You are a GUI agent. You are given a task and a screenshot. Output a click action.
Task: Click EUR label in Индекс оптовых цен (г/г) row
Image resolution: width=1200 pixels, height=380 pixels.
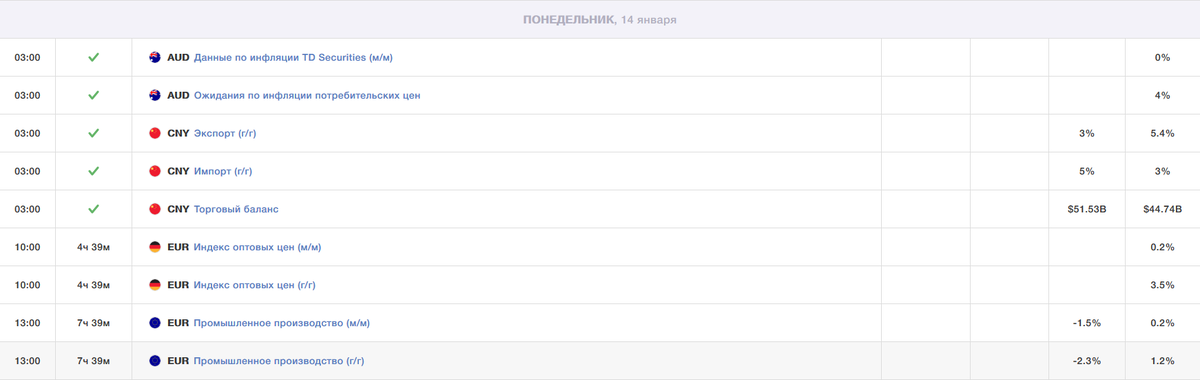click(178, 286)
